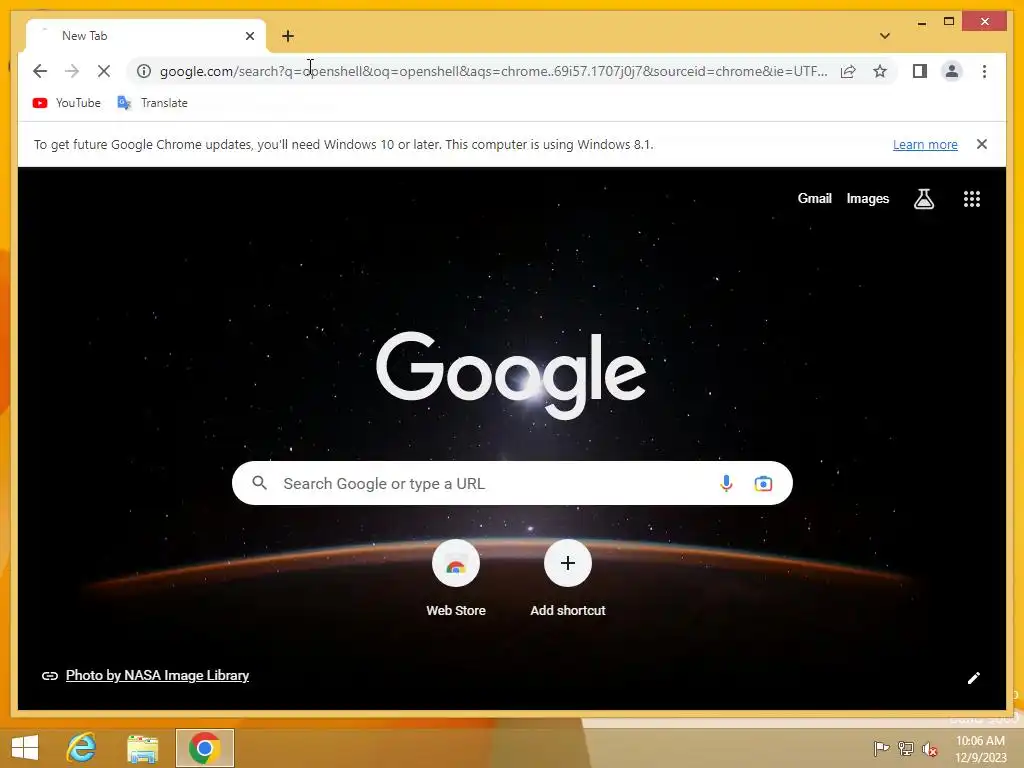The width and height of the screenshot is (1024, 768).
Task: Open Gmail from the new tab page
Action: click(814, 199)
